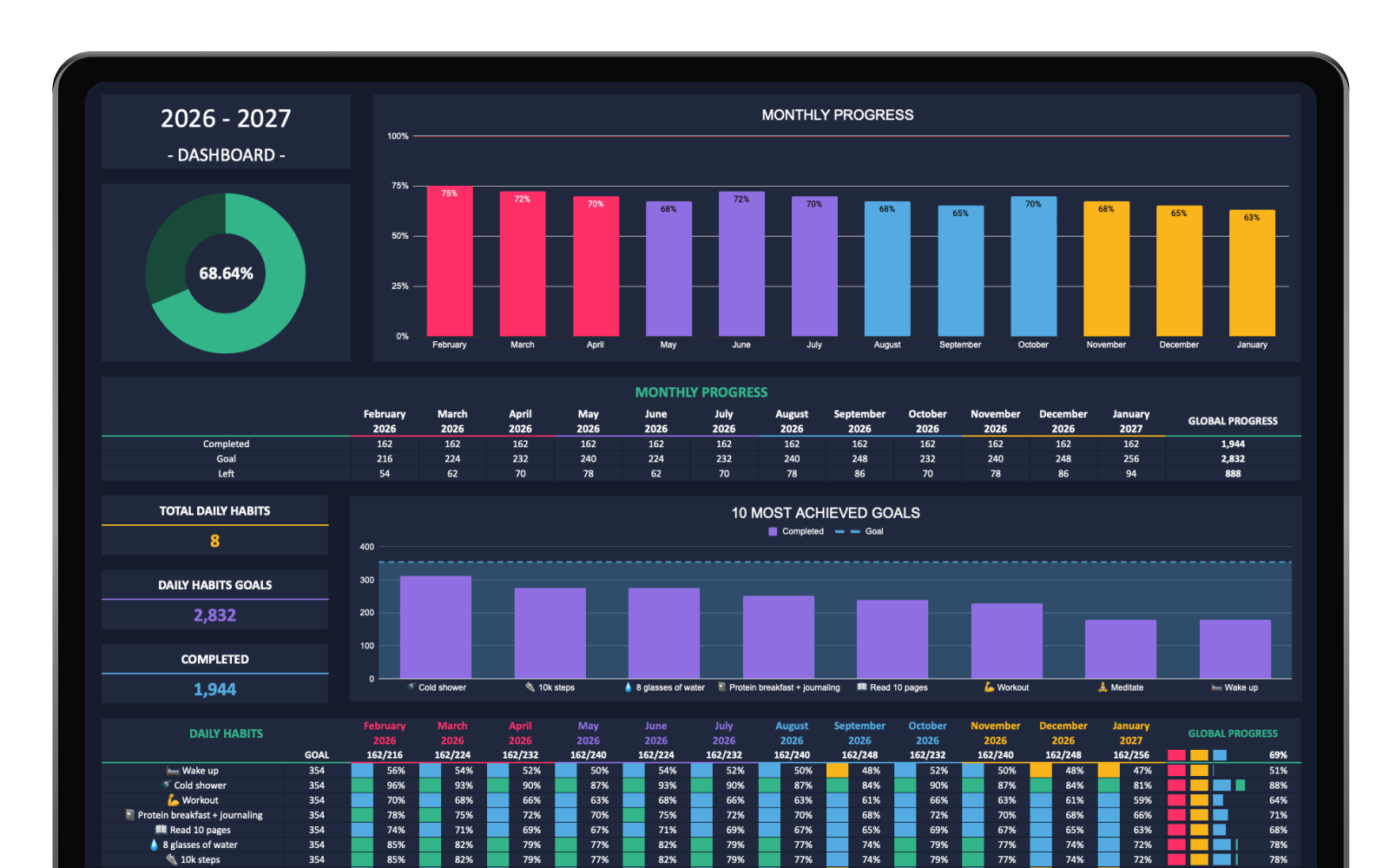Click the 8 glasses of water bar in goals chart
Image resolution: width=1389 pixels, height=868 pixels.
pos(664,634)
